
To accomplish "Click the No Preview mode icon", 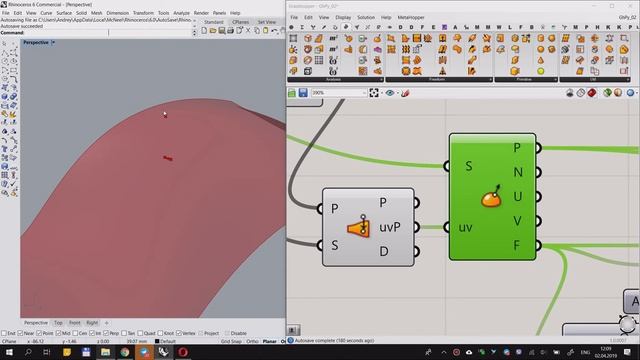I will pyautogui.click(x=570, y=93).
